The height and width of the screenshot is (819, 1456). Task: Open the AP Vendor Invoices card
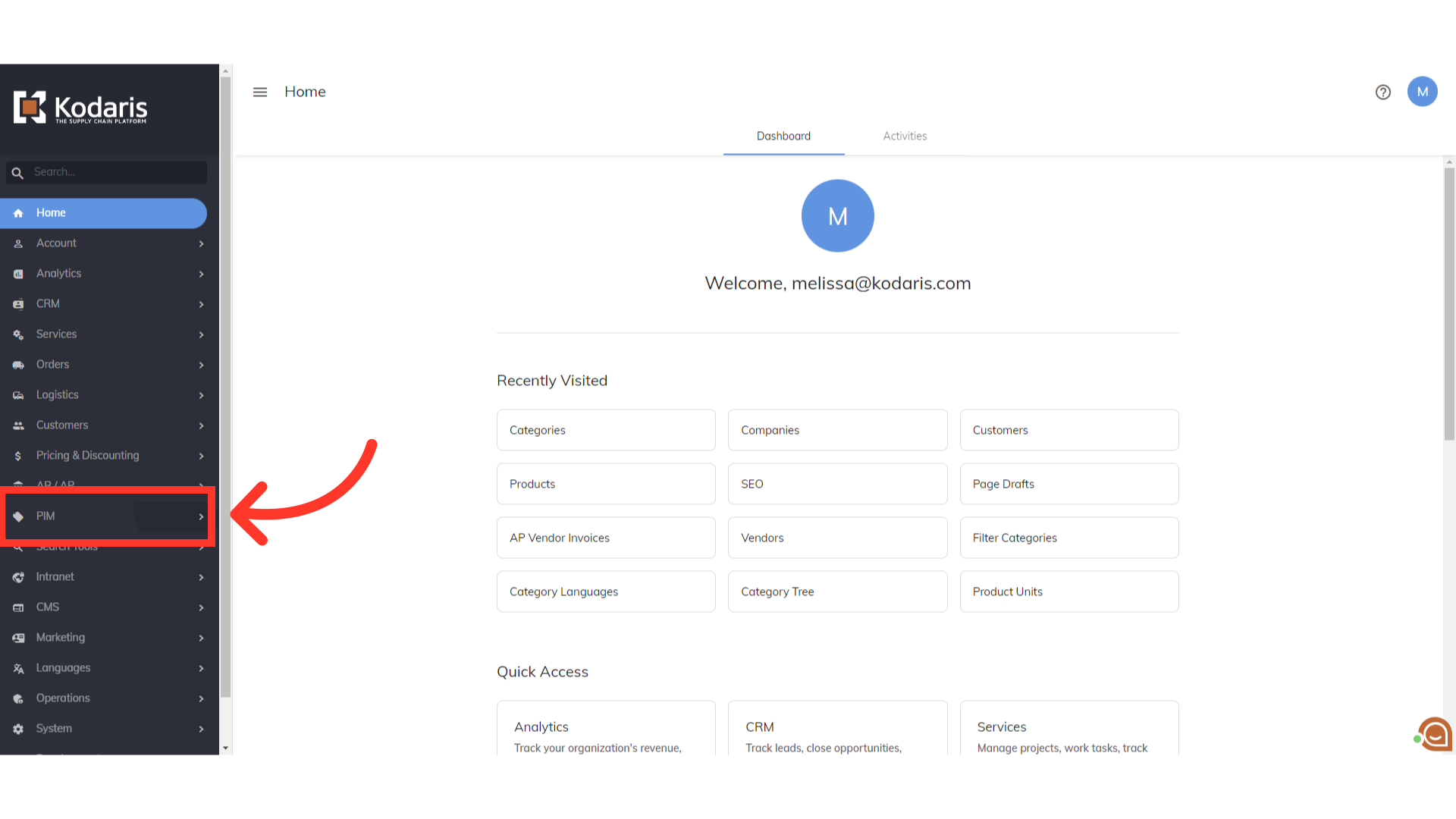coord(606,538)
